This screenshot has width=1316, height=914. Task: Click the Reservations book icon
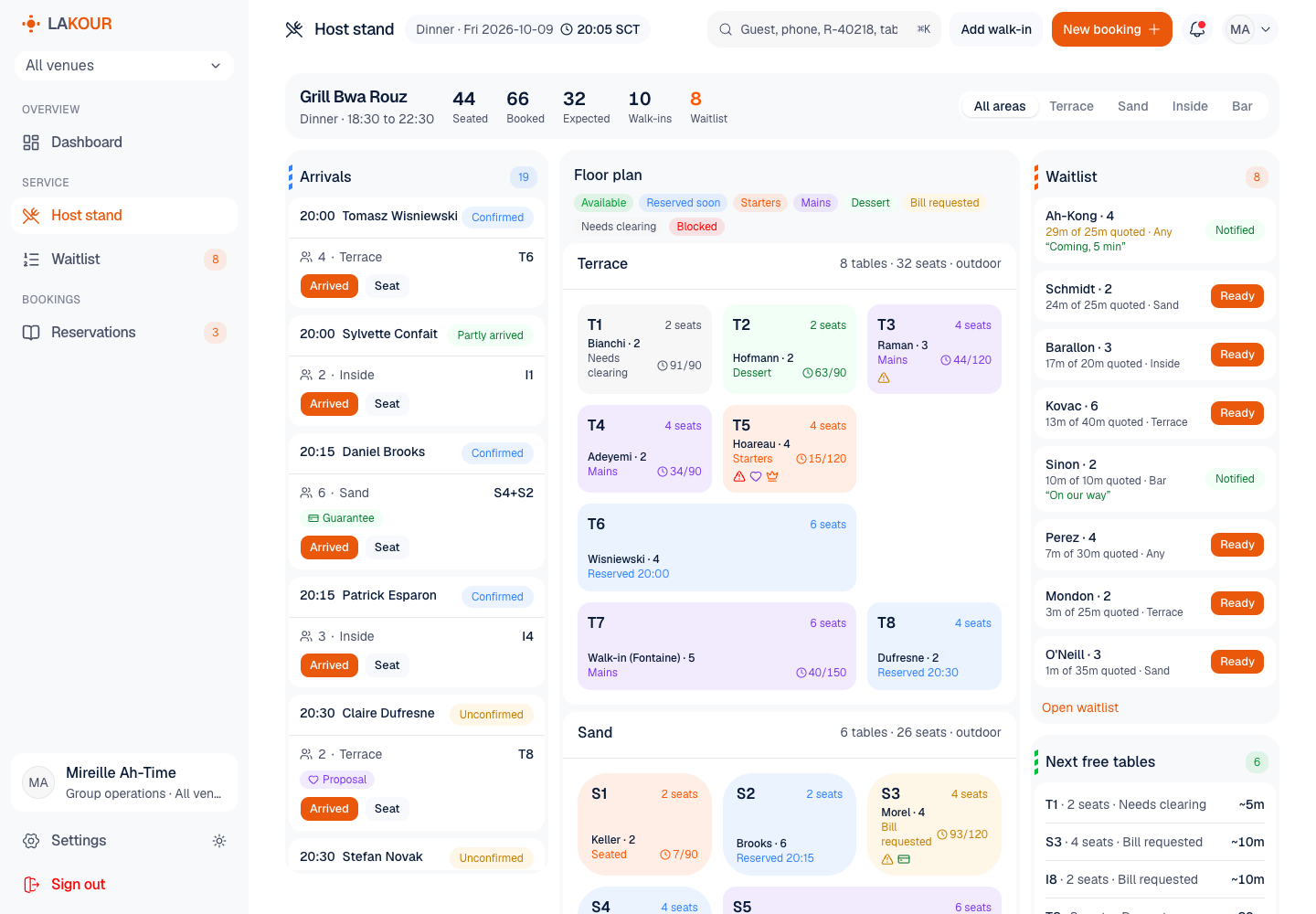(31, 333)
